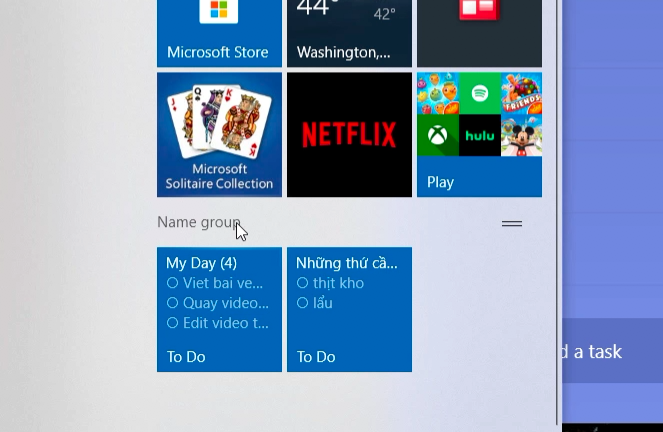Click the Spotify icon in Play folder
Viewport: 663px width, 432px height.
[x=479, y=93]
